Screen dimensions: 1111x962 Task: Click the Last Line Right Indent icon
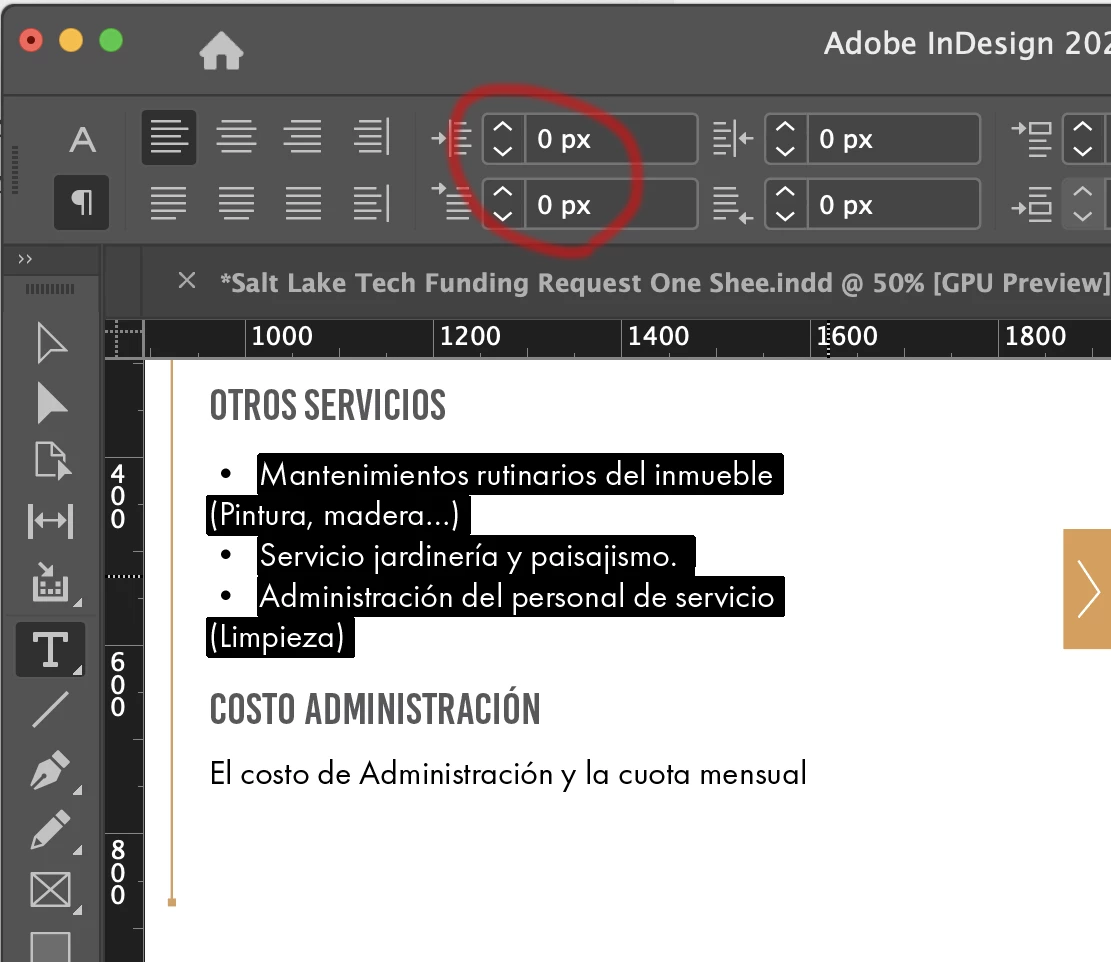coord(733,205)
